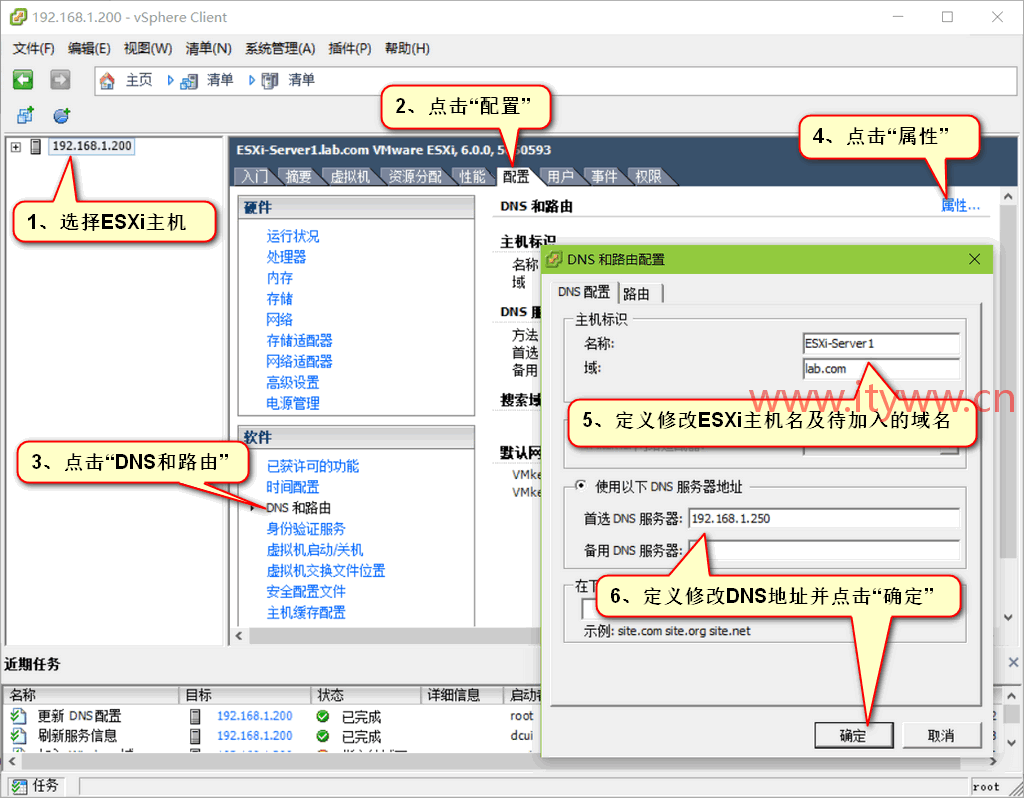
Task: Switch to the 摘要 tab
Action: 298,176
